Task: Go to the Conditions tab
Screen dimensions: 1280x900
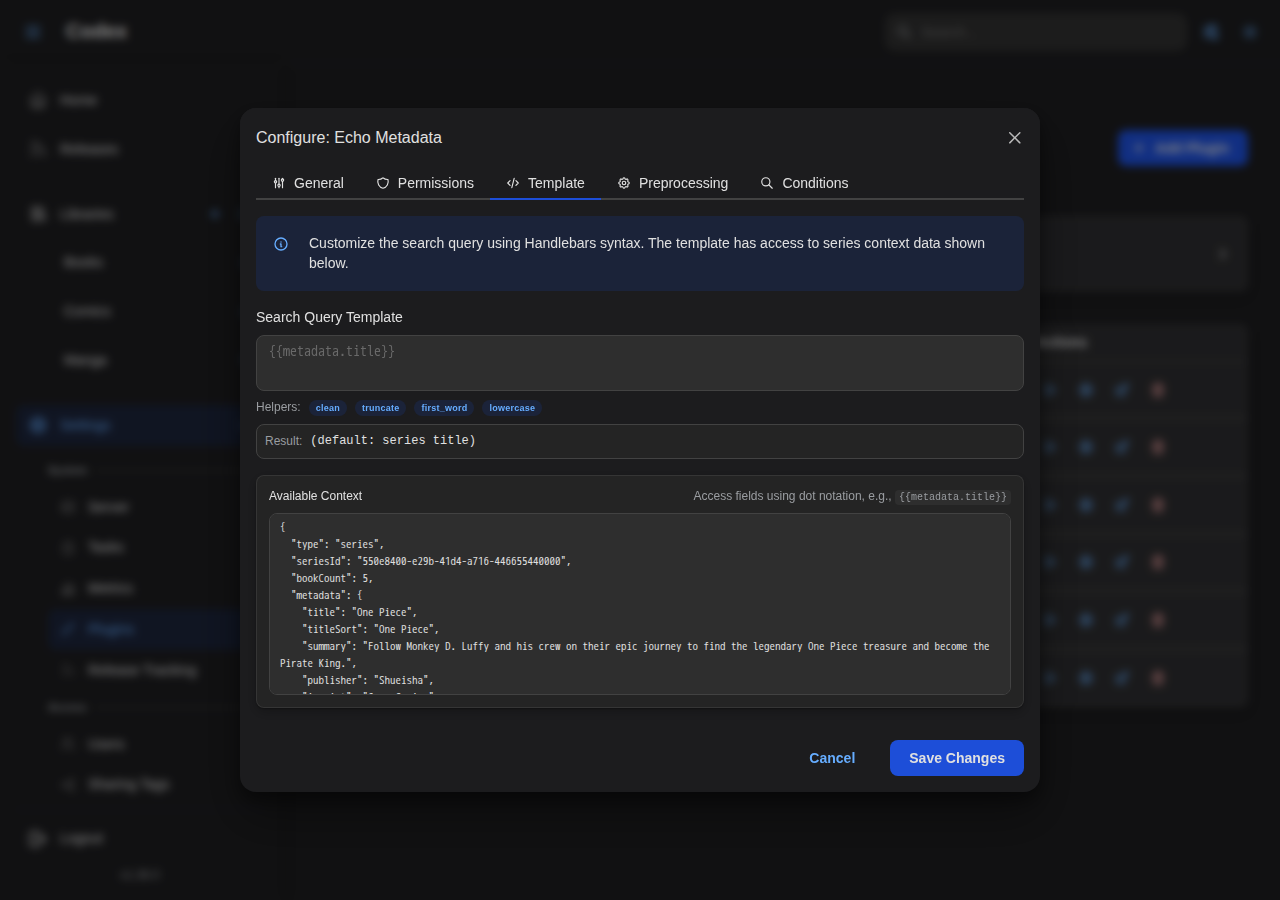Action: tap(804, 183)
